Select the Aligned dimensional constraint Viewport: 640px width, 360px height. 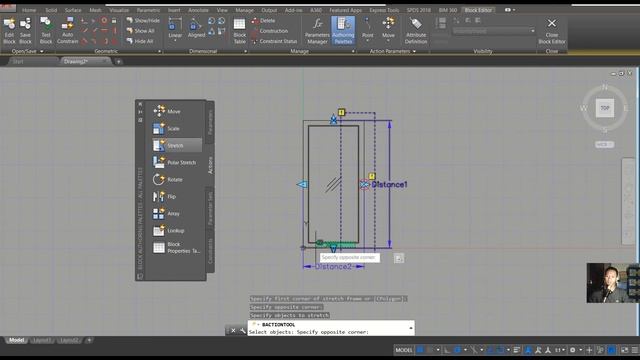(196, 29)
